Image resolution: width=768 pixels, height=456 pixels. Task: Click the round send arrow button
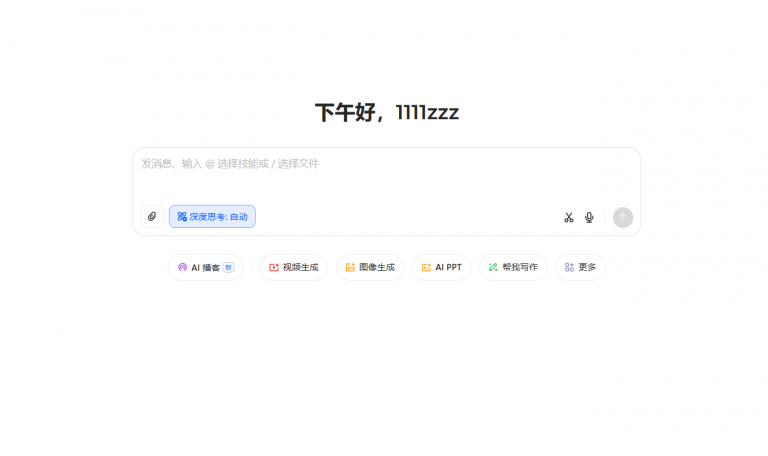[x=623, y=217]
